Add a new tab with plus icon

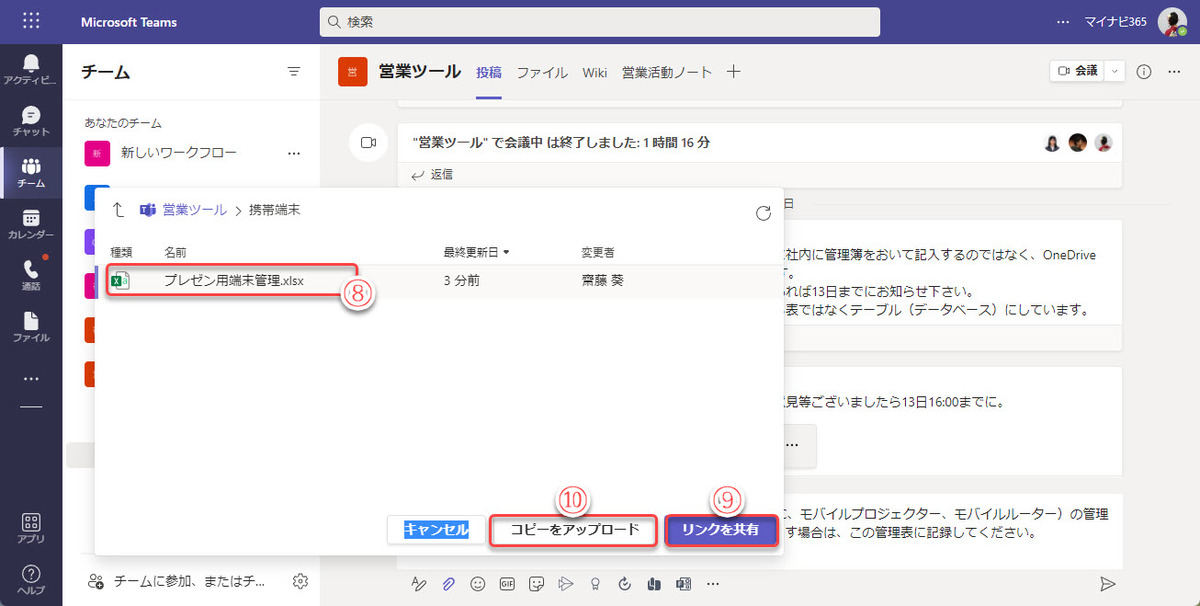(734, 71)
